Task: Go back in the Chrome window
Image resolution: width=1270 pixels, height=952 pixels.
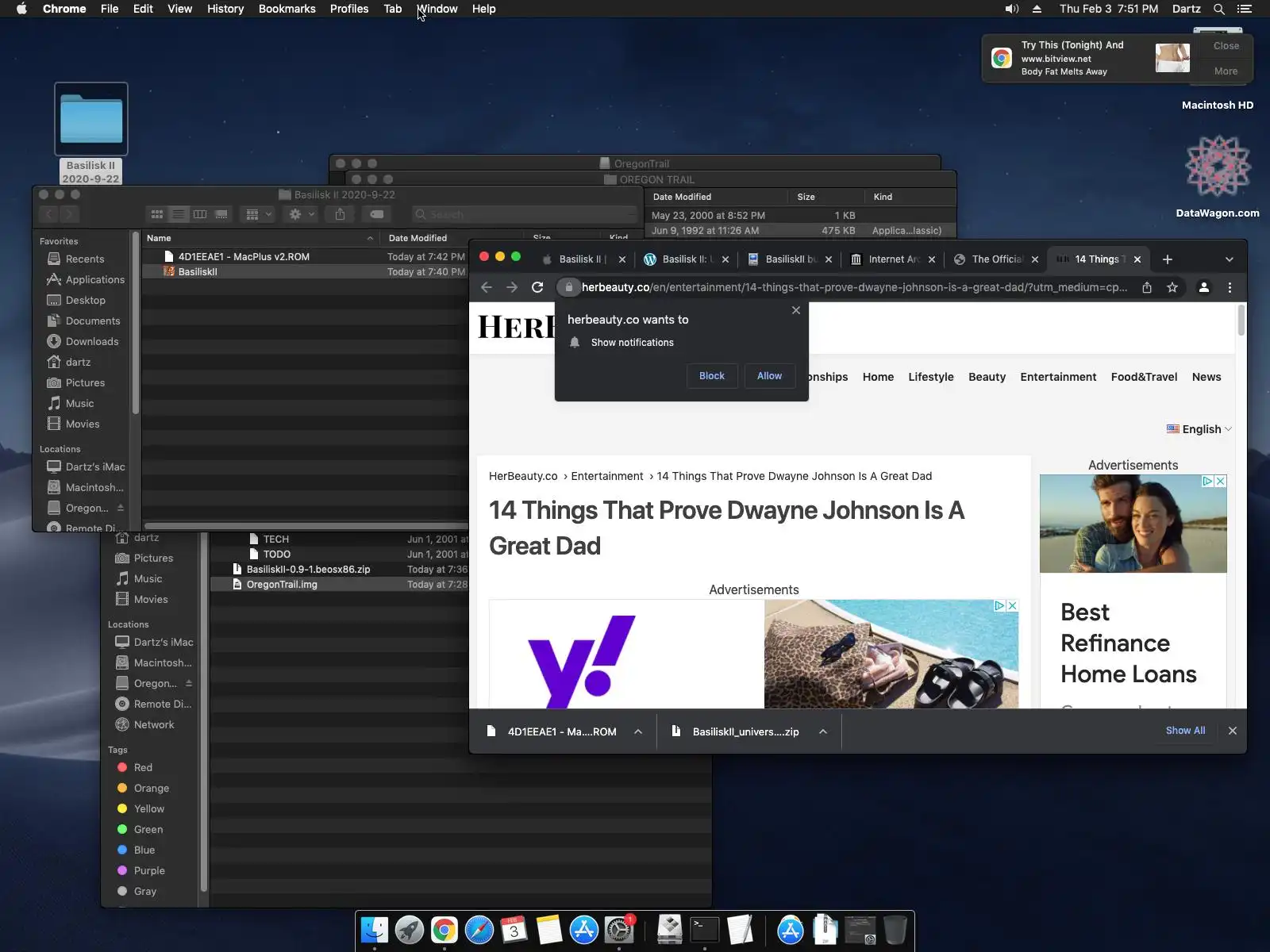Action: pos(487,287)
